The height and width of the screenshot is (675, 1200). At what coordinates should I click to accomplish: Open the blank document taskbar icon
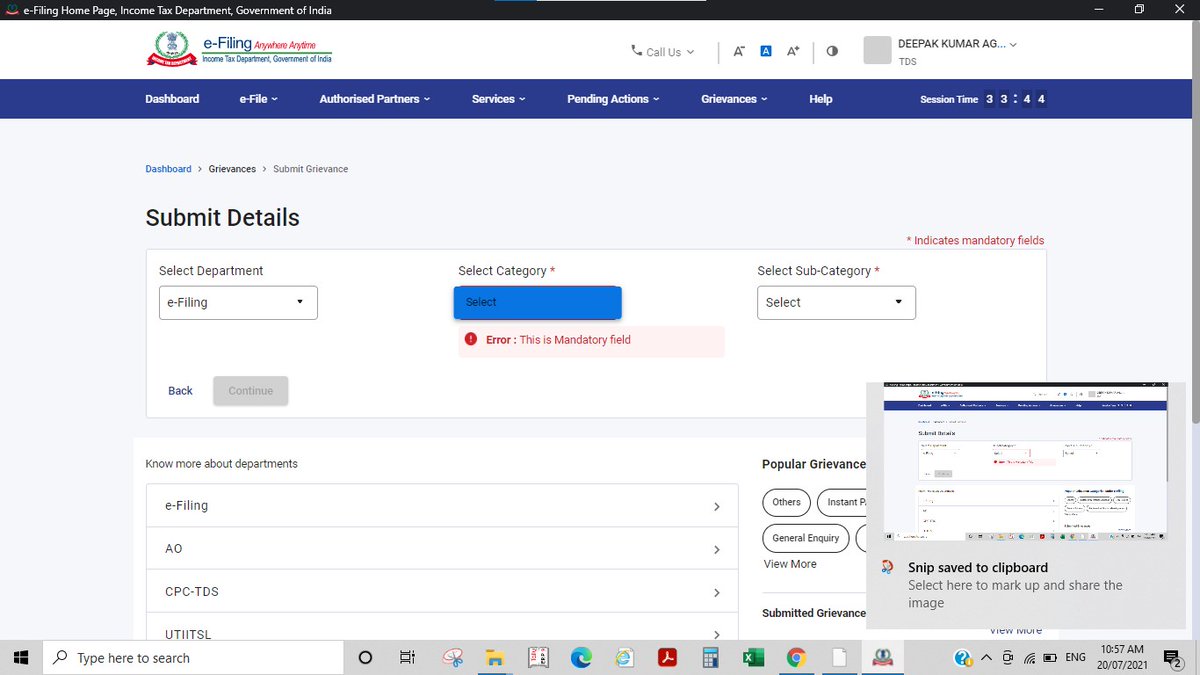[x=839, y=657]
